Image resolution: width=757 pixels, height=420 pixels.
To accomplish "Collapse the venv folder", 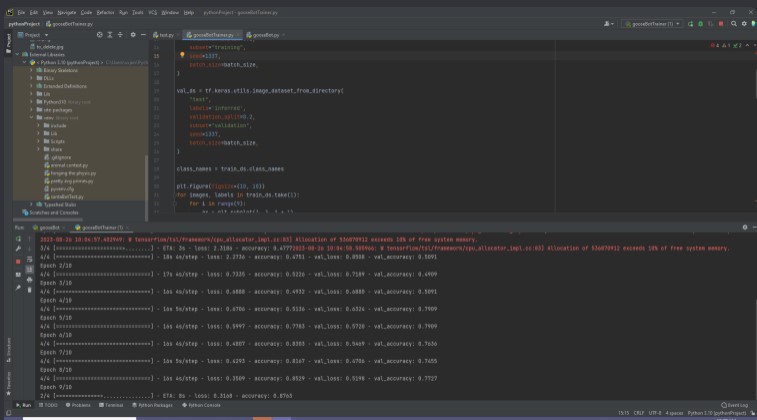I will pos(31,118).
